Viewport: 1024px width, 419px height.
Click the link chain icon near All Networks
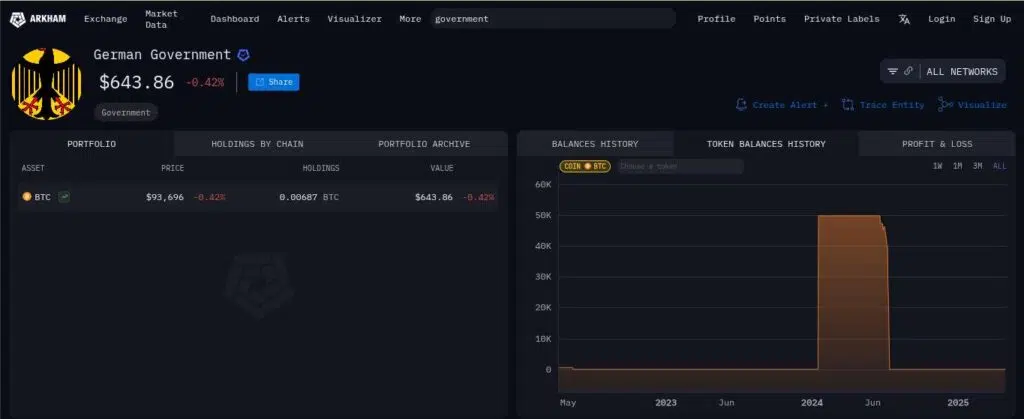point(908,72)
